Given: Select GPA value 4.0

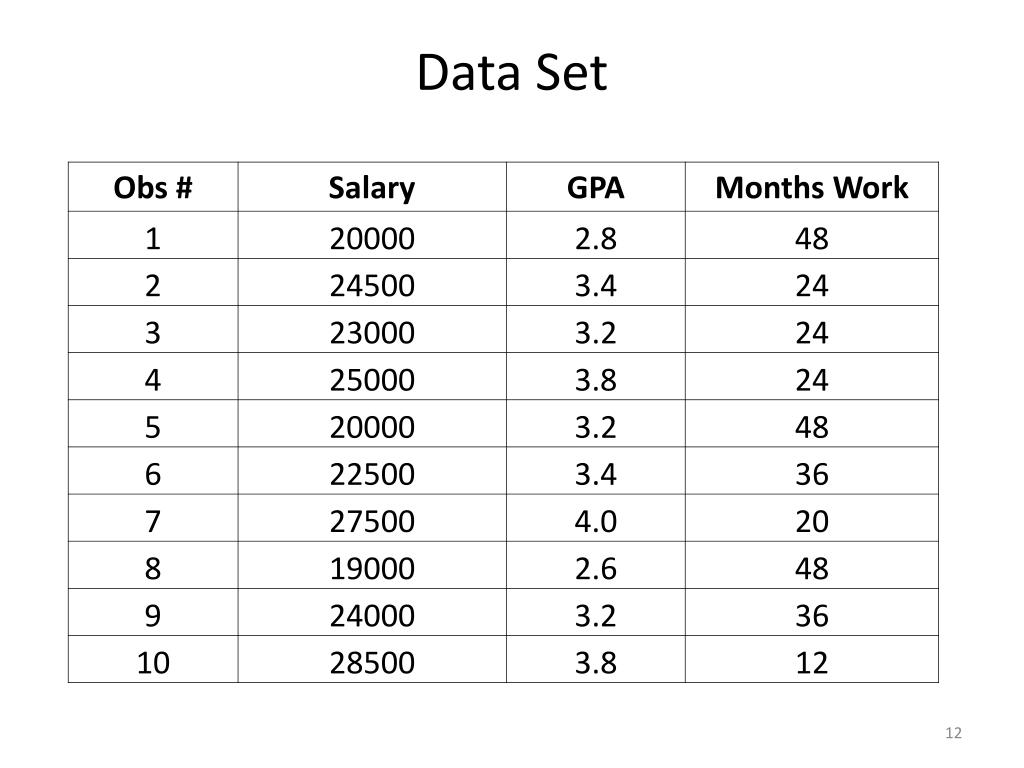Looking at the screenshot, I should coord(596,522).
